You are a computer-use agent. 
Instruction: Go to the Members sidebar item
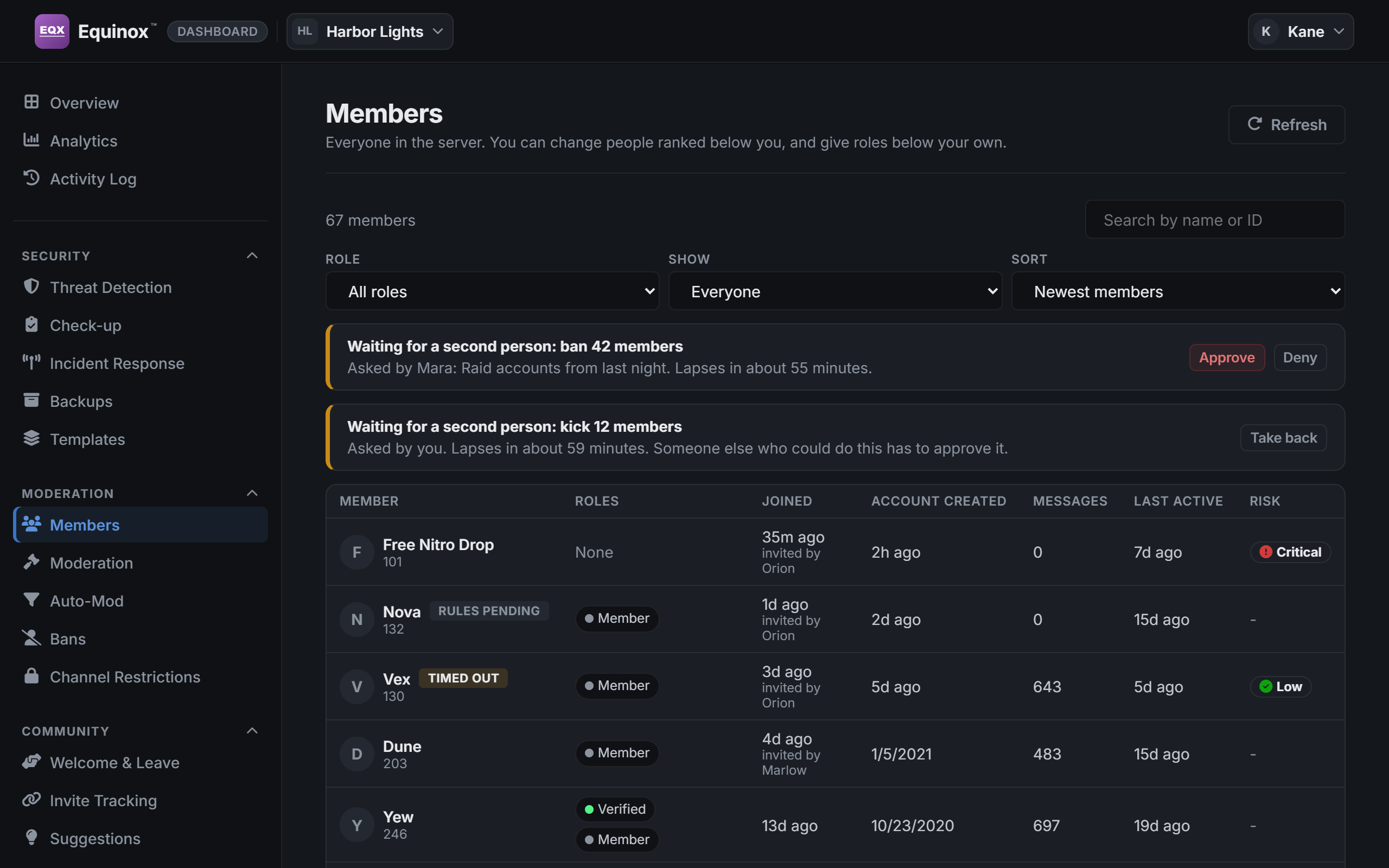point(140,525)
